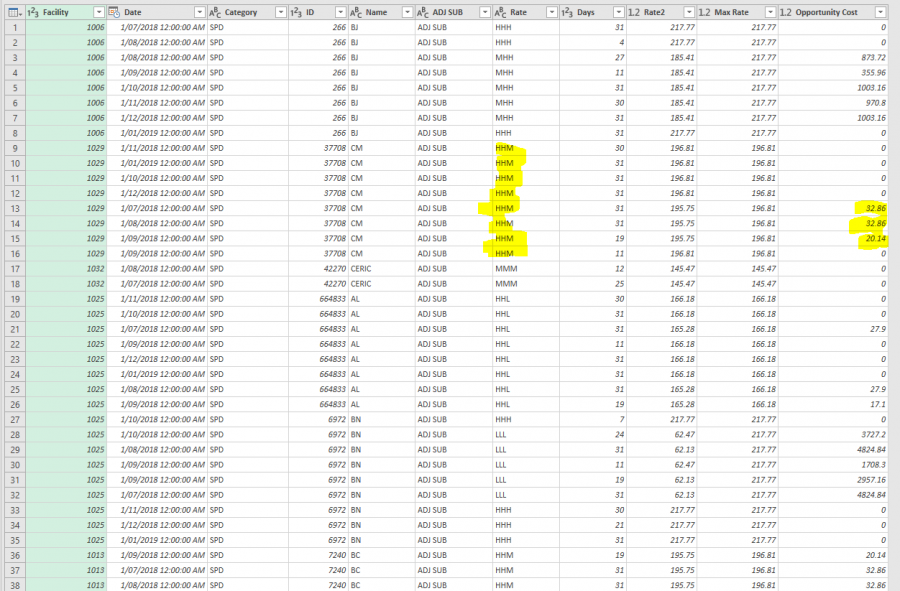Select the Name column header label

tap(377, 12)
